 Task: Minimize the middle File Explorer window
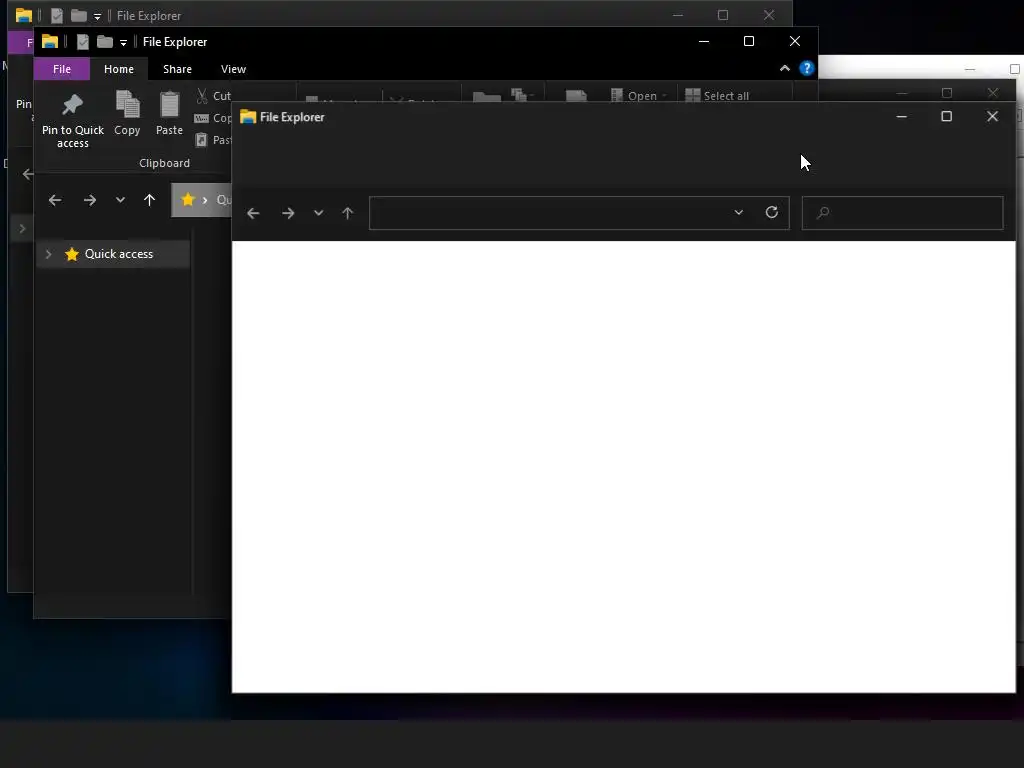click(704, 41)
